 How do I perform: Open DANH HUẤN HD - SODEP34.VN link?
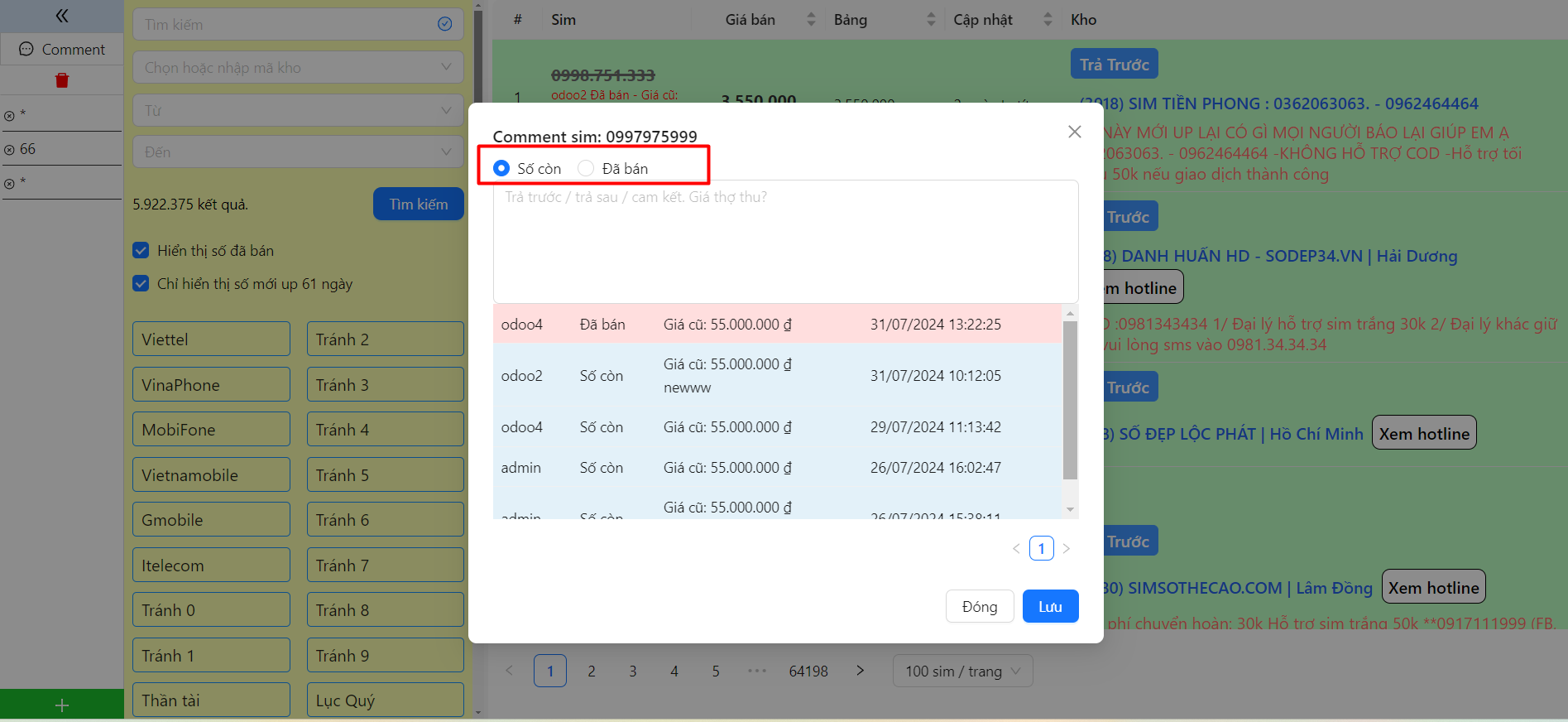point(1280,256)
